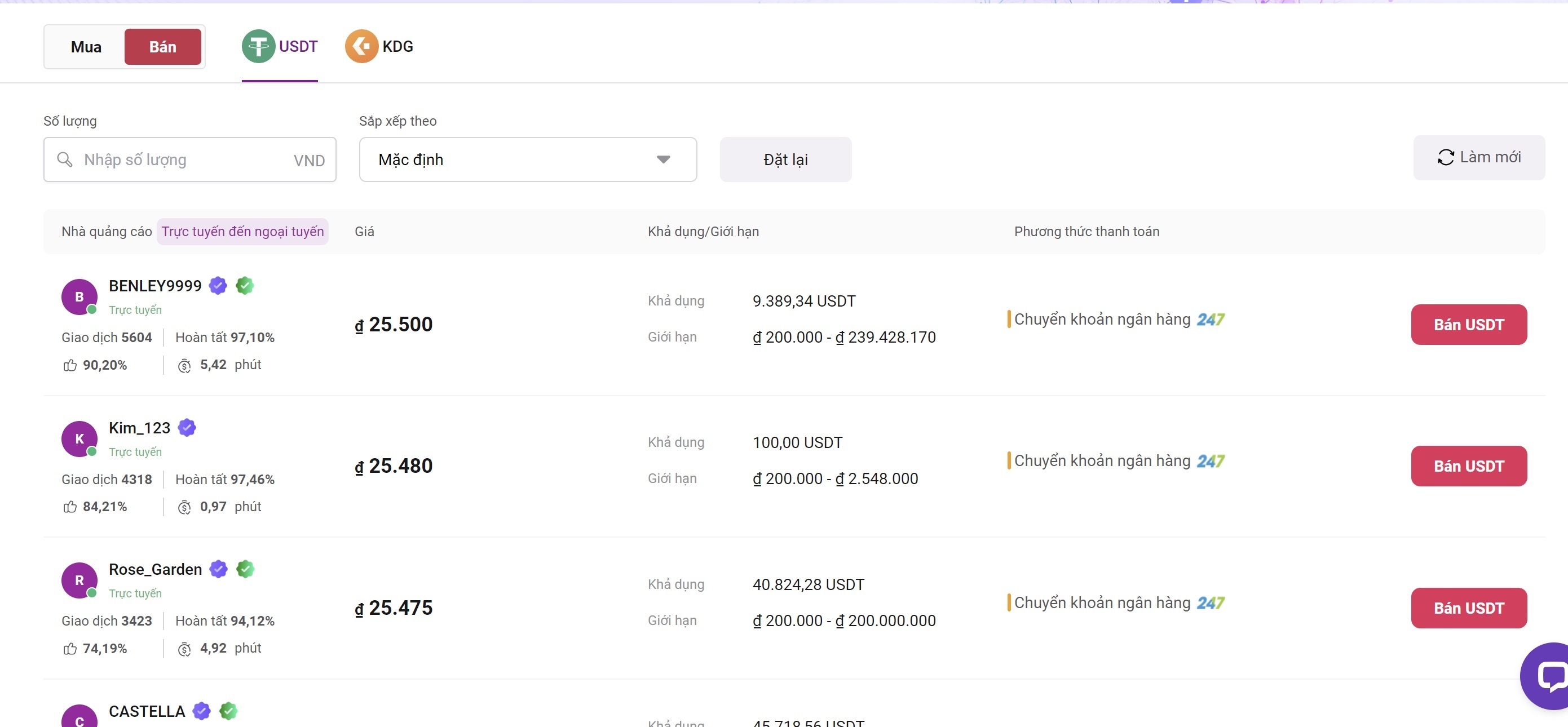Viewport: 1568px width, 727px height.
Task: Click thumbs-up icon next to 84,21%
Action: (x=70, y=507)
